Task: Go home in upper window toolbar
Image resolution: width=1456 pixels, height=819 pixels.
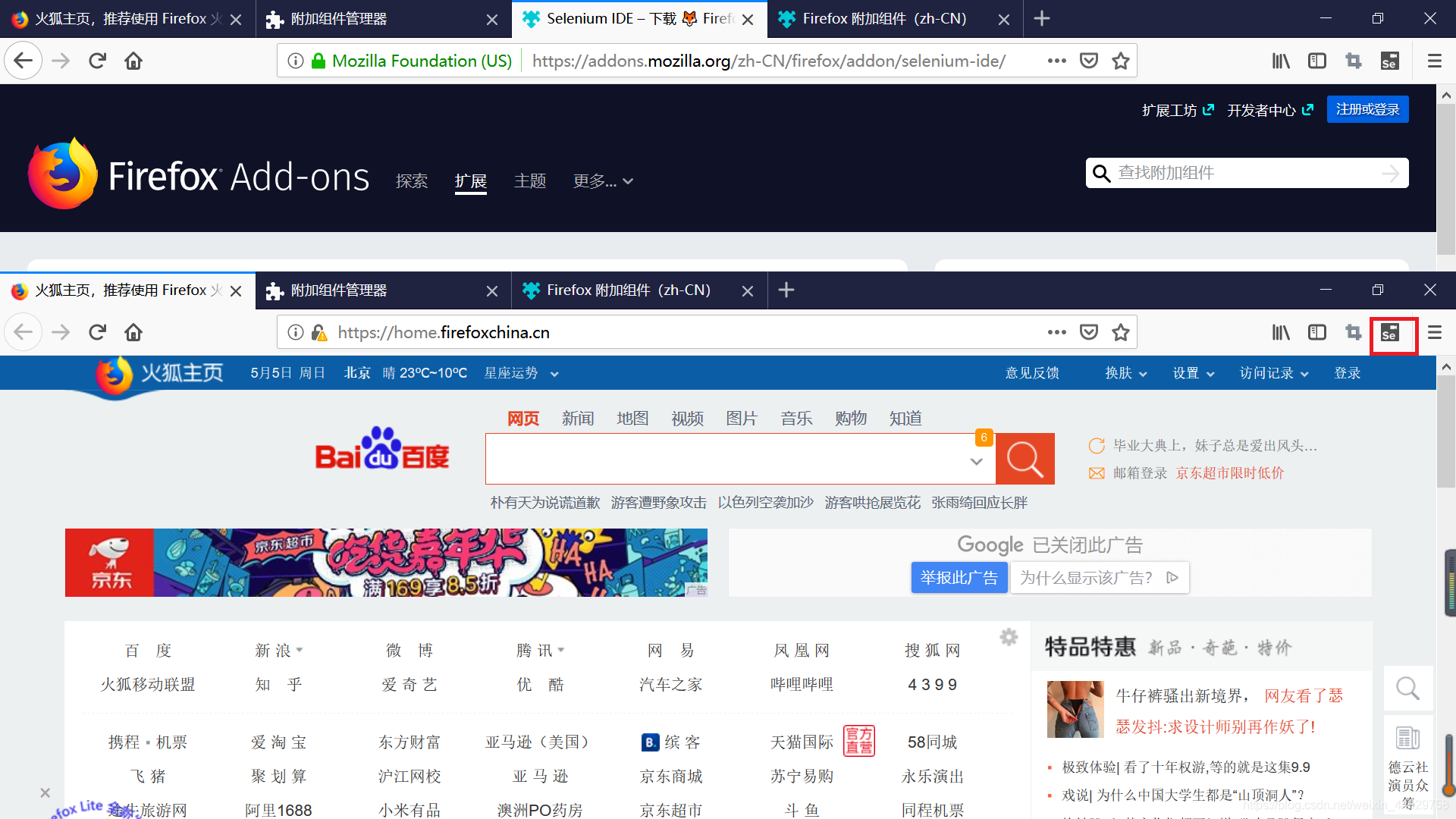Action: [133, 61]
